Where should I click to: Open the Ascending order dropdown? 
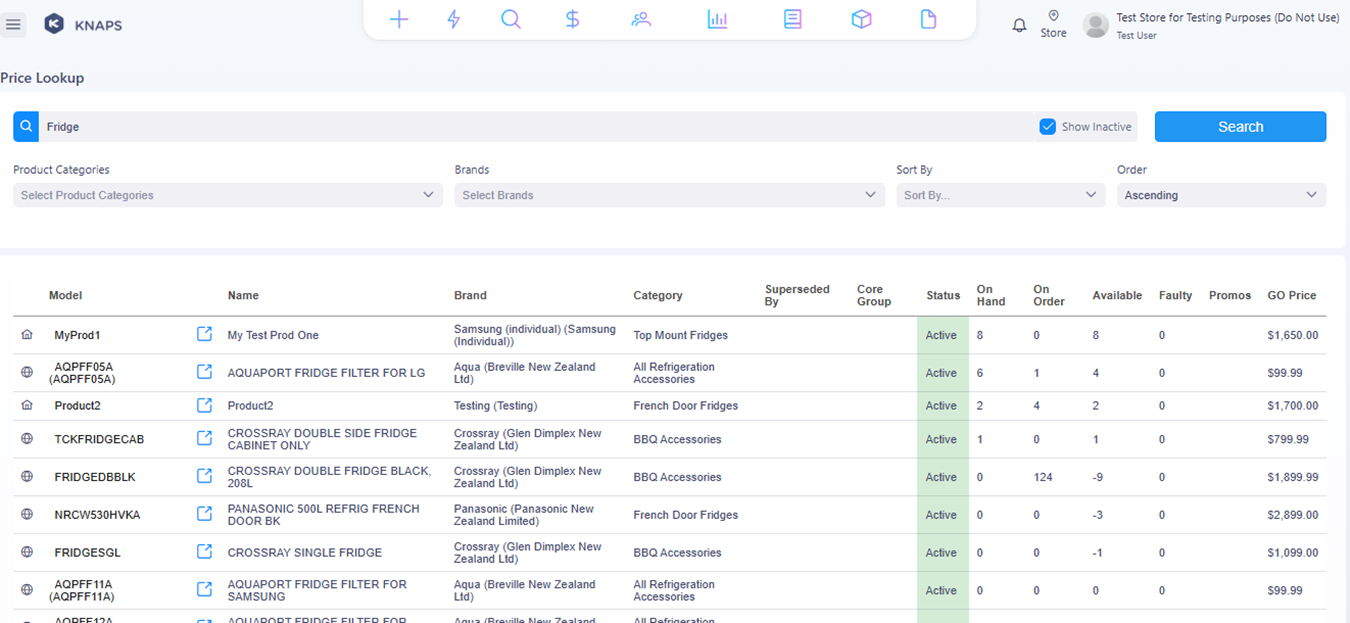point(1221,195)
